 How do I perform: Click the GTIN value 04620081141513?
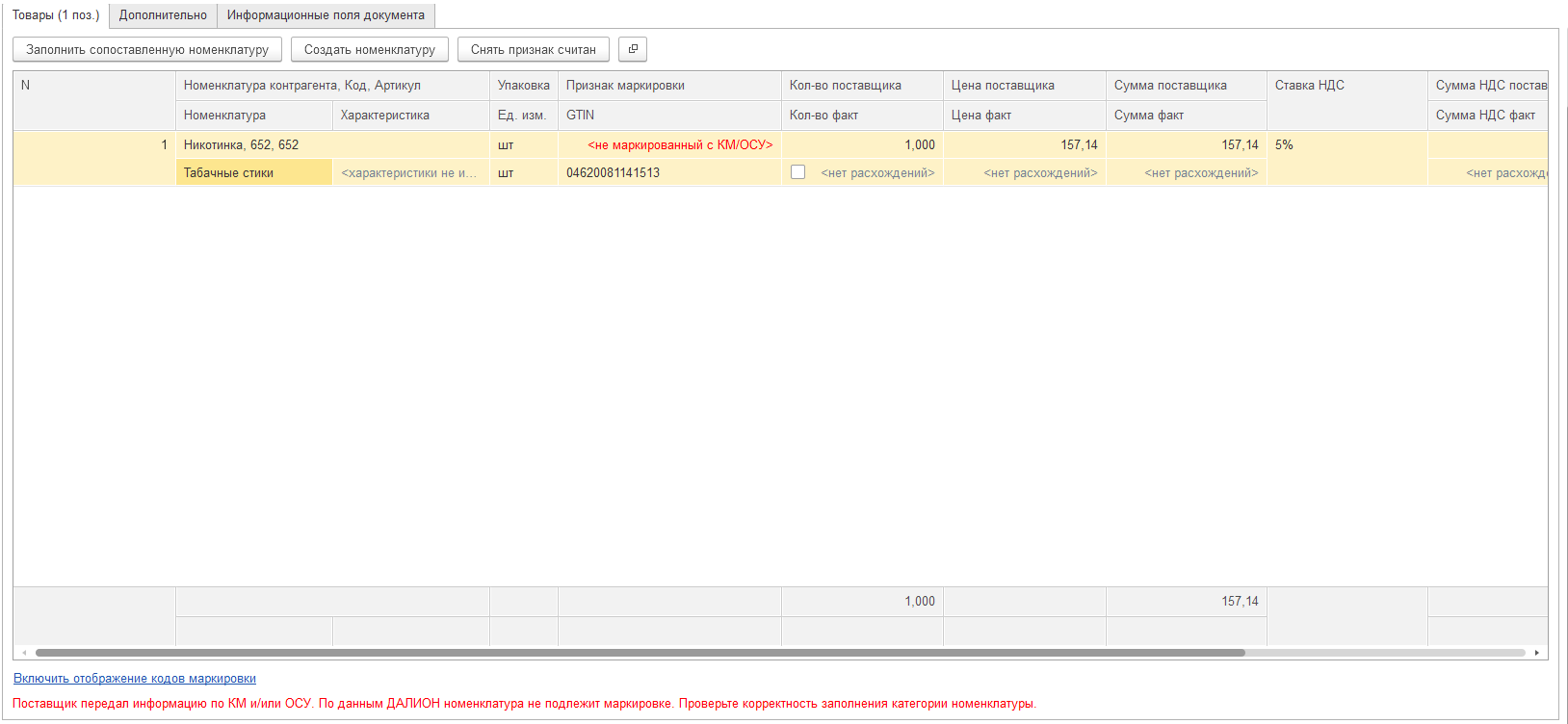coord(614,173)
